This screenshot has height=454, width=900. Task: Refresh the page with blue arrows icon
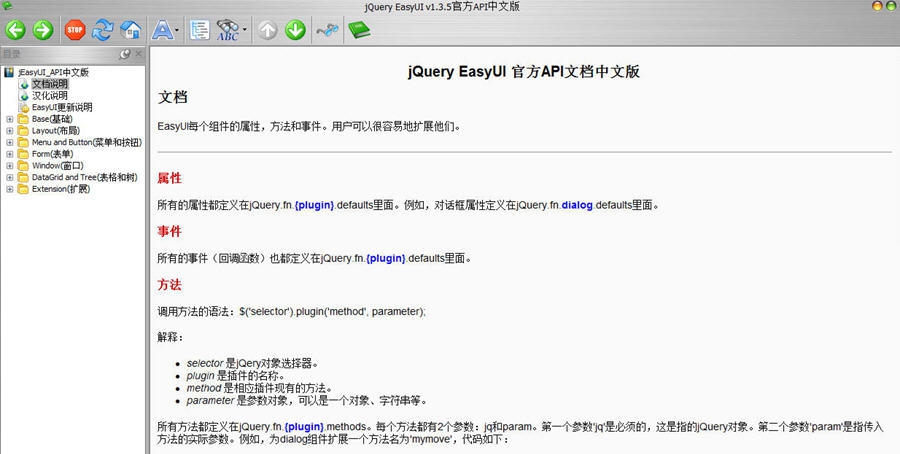point(103,30)
